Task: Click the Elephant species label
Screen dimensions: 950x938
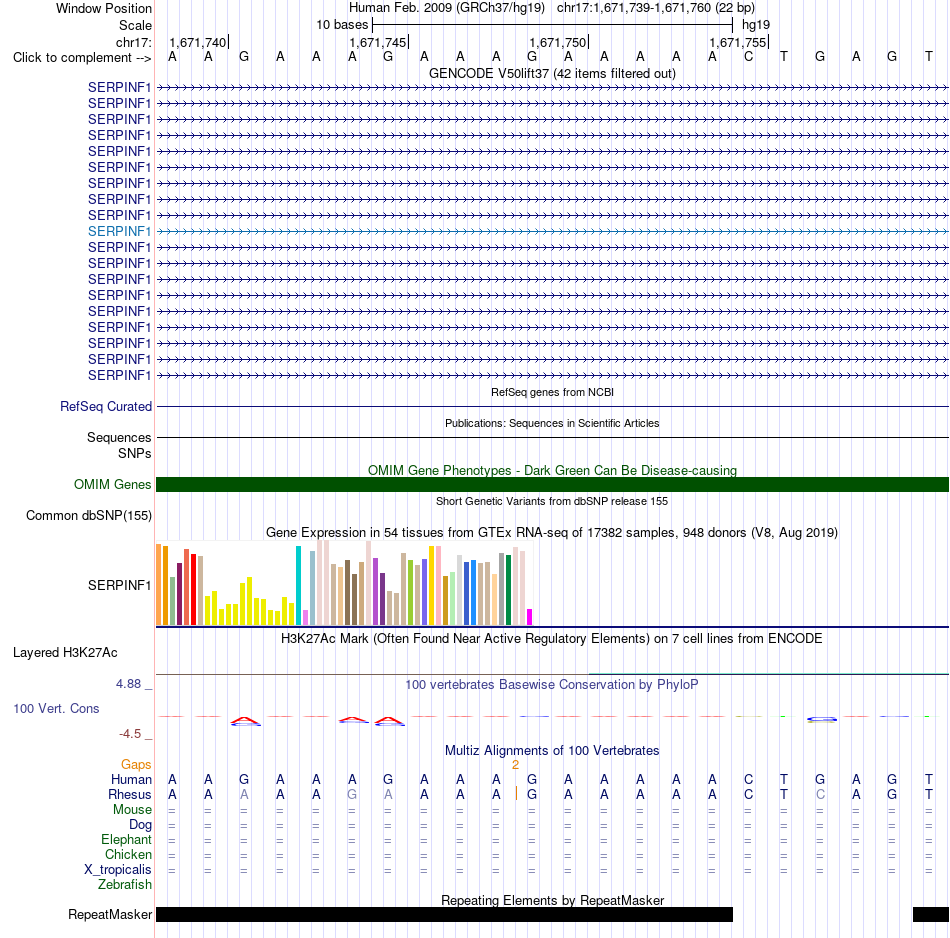Action: click(x=126, y=839)
